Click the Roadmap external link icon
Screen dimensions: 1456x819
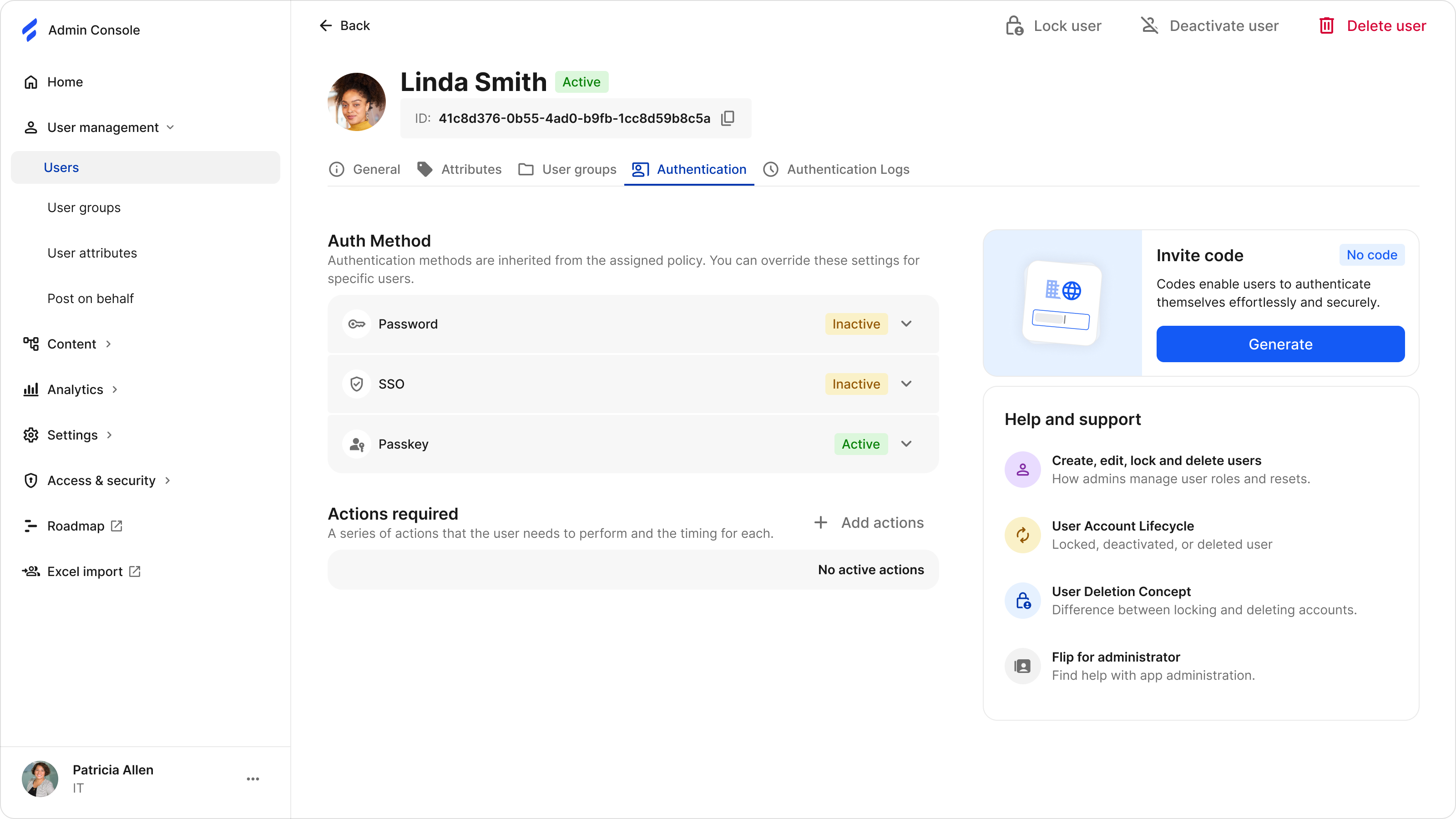(116, 526)
